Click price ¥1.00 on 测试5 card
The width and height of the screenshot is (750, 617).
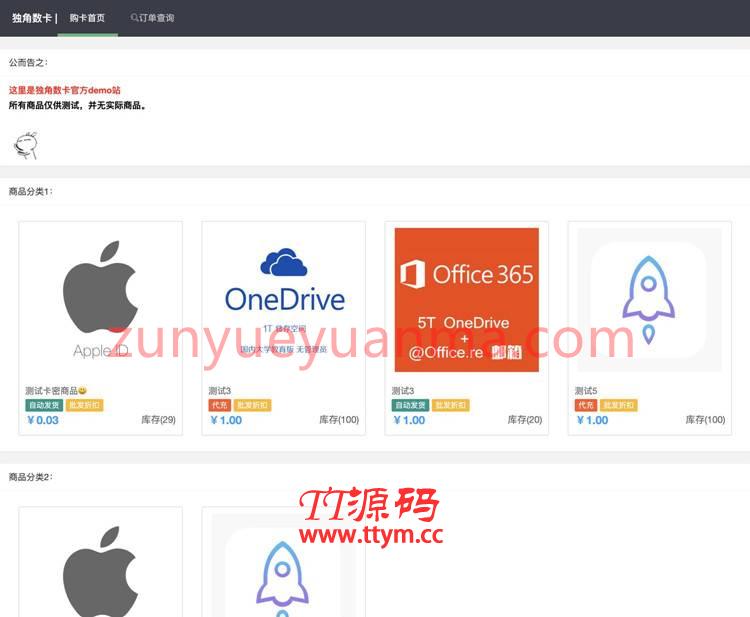[x=592, y=420]
